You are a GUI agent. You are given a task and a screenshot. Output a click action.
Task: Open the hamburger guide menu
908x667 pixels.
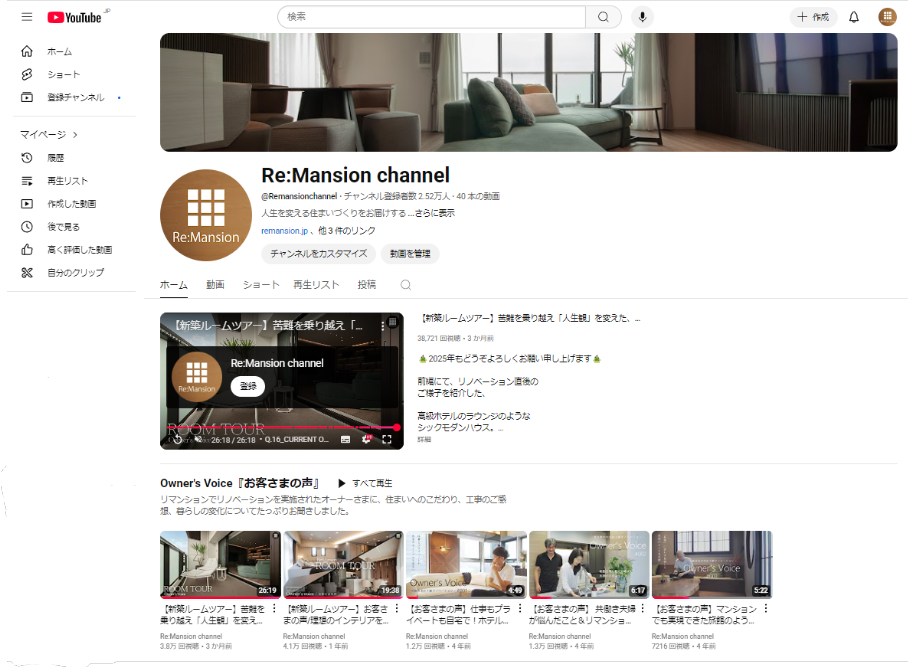tap(27, 17)
